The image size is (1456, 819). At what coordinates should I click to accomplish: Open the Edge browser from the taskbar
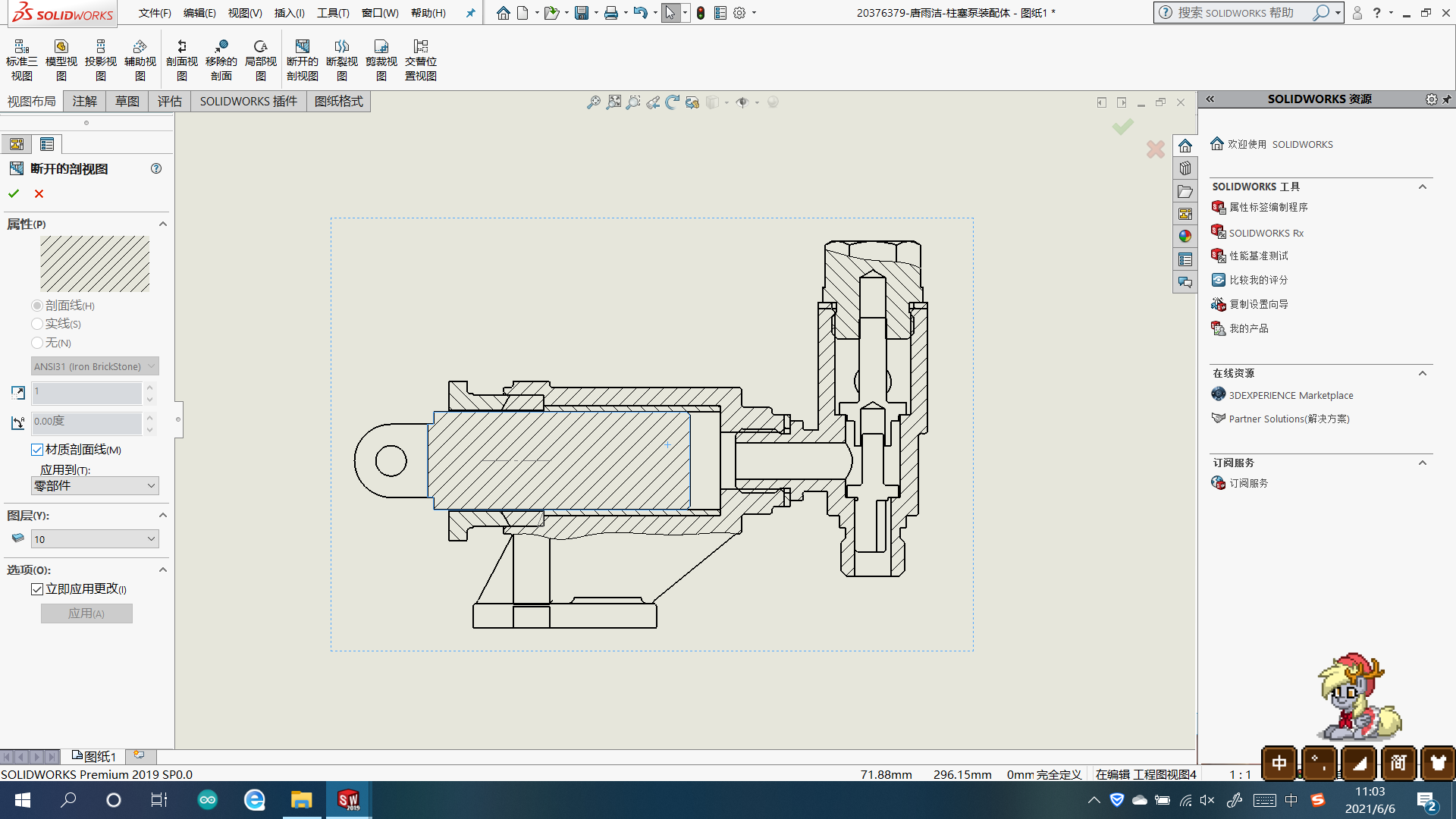tap(254, 800)
